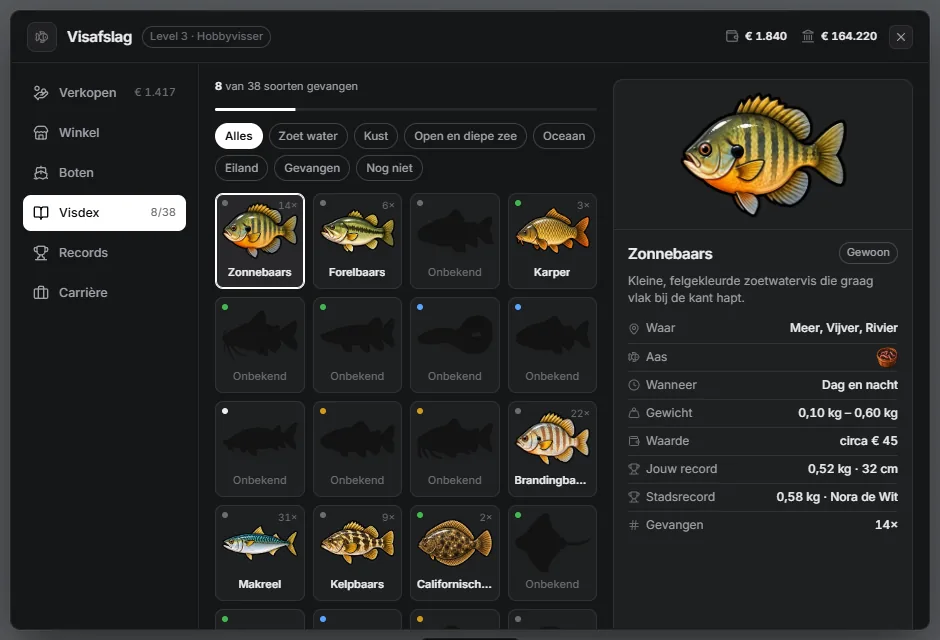Click the Stadsrecord value 0,58 kg · Nora de Wit
940x640 pixels.
coord(837,497)
